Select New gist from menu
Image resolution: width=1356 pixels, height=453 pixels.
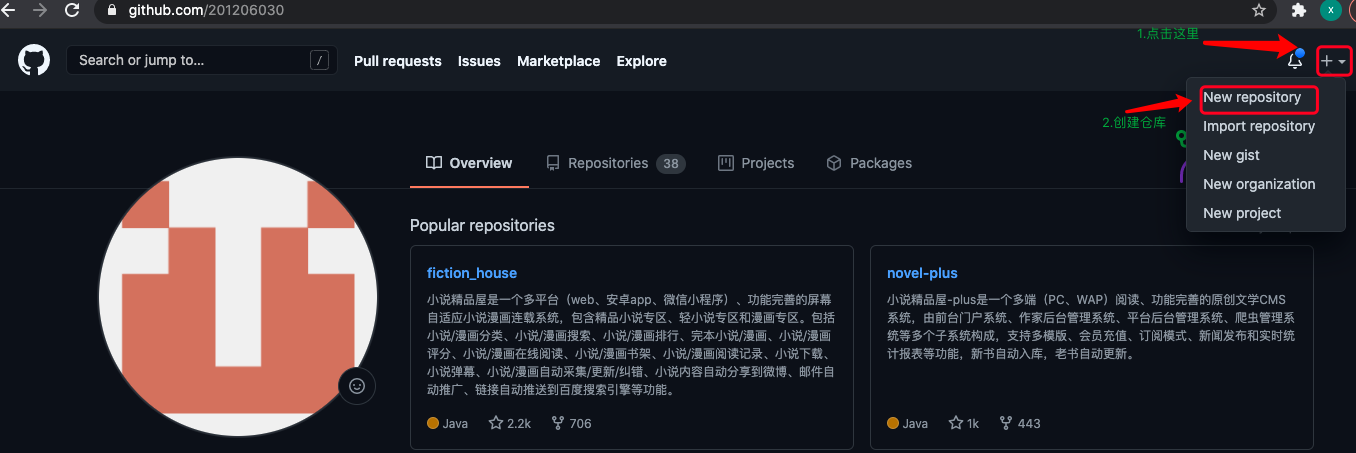click(x=1231, y=156)
